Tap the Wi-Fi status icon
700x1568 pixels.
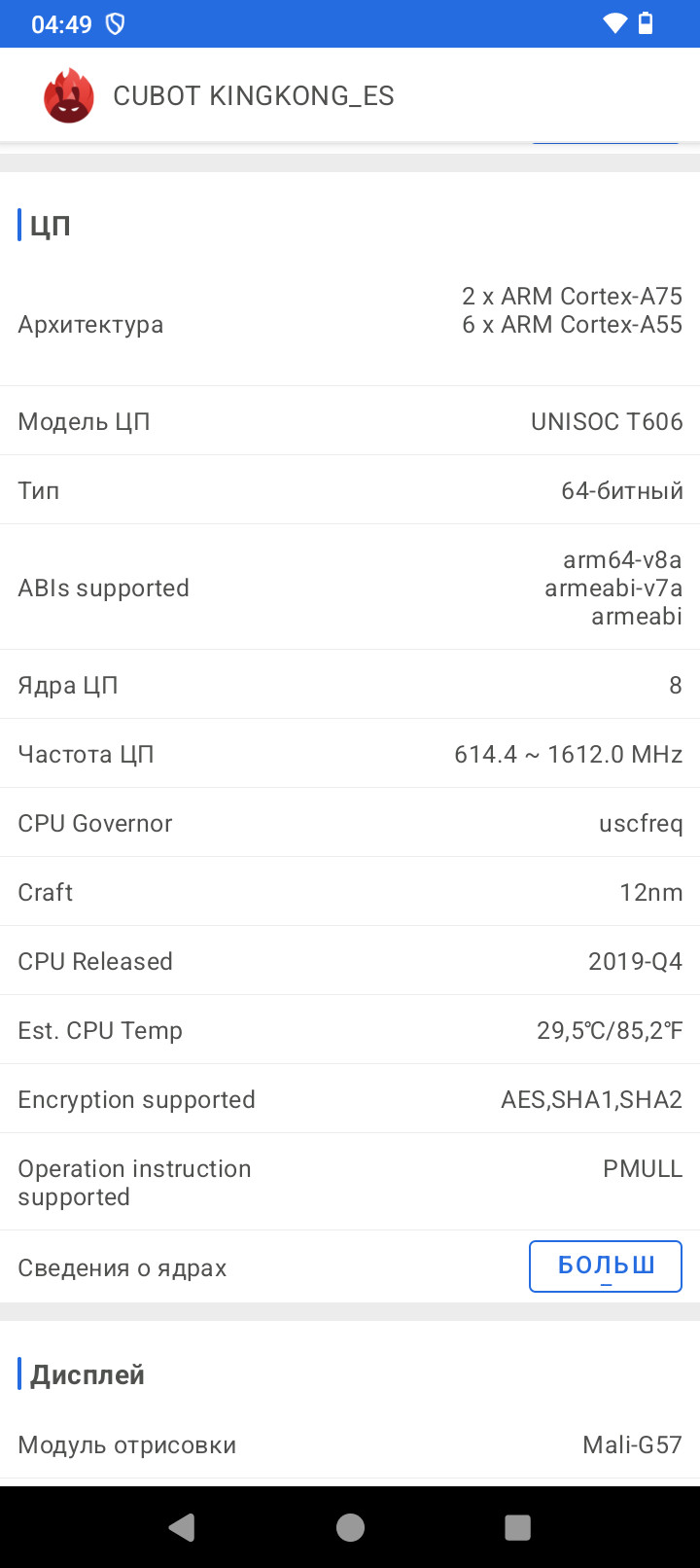(x=614, y=23)
